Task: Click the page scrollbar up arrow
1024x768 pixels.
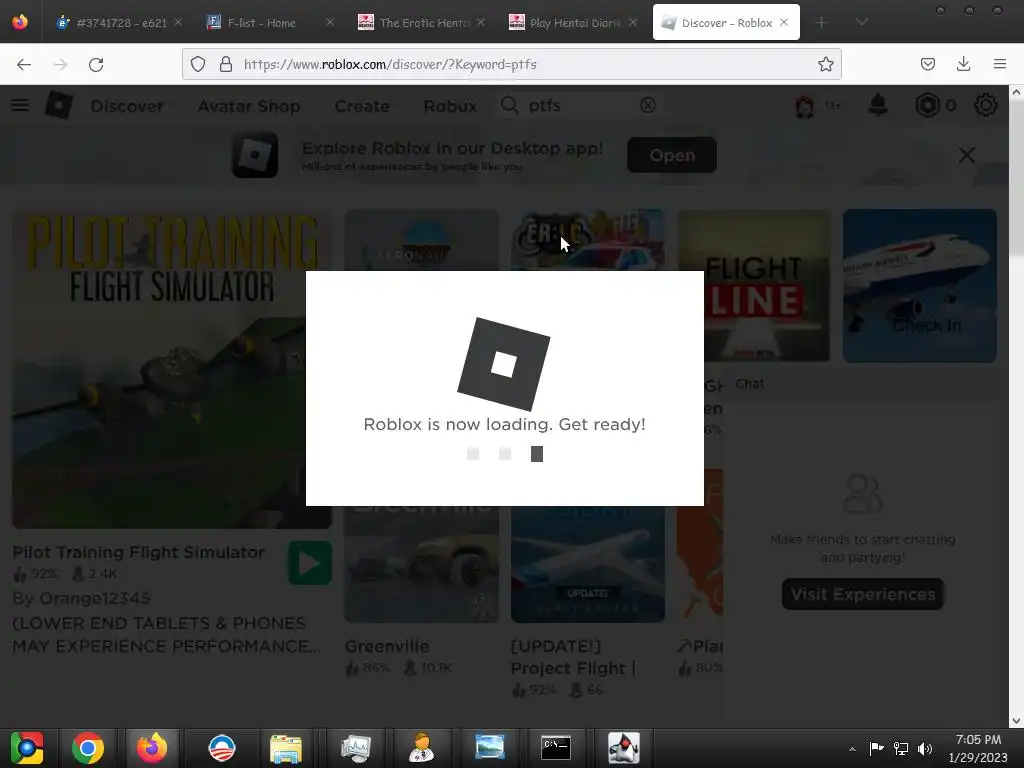Action: coord(1016,93)
